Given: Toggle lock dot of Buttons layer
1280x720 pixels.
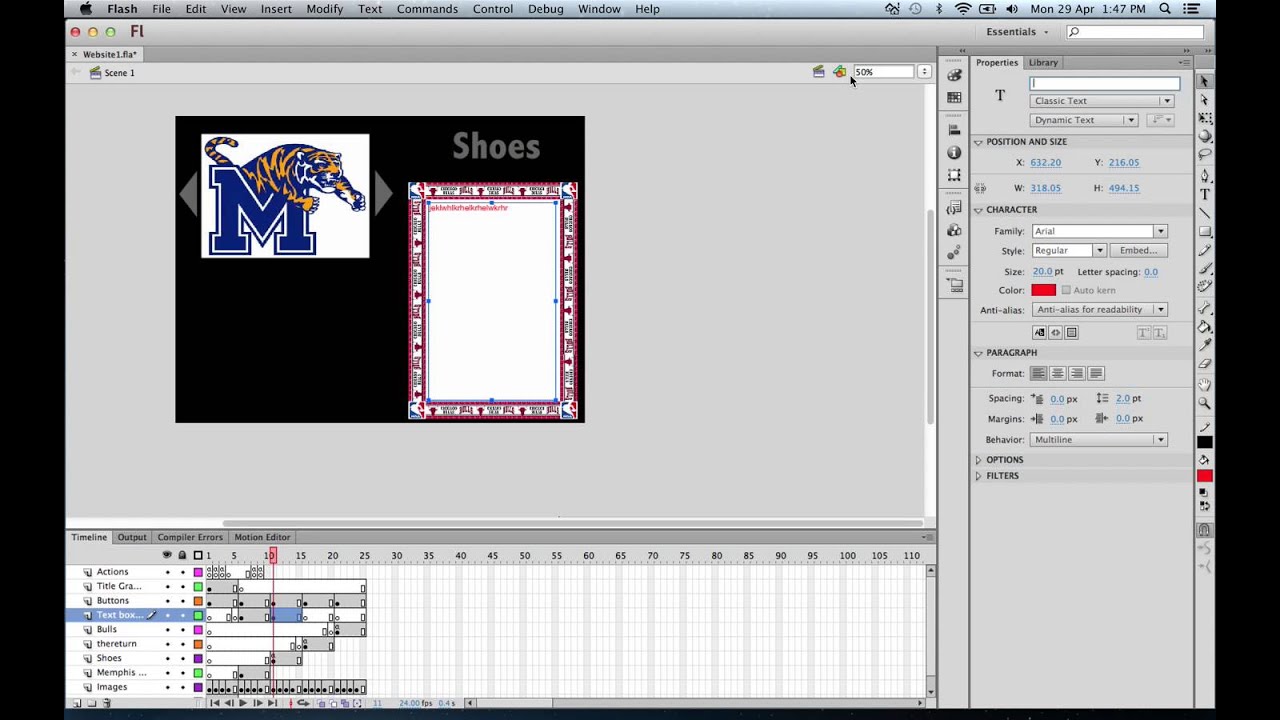Looking at the screenshot, I should pyautogui.click(x=183, y=601).
